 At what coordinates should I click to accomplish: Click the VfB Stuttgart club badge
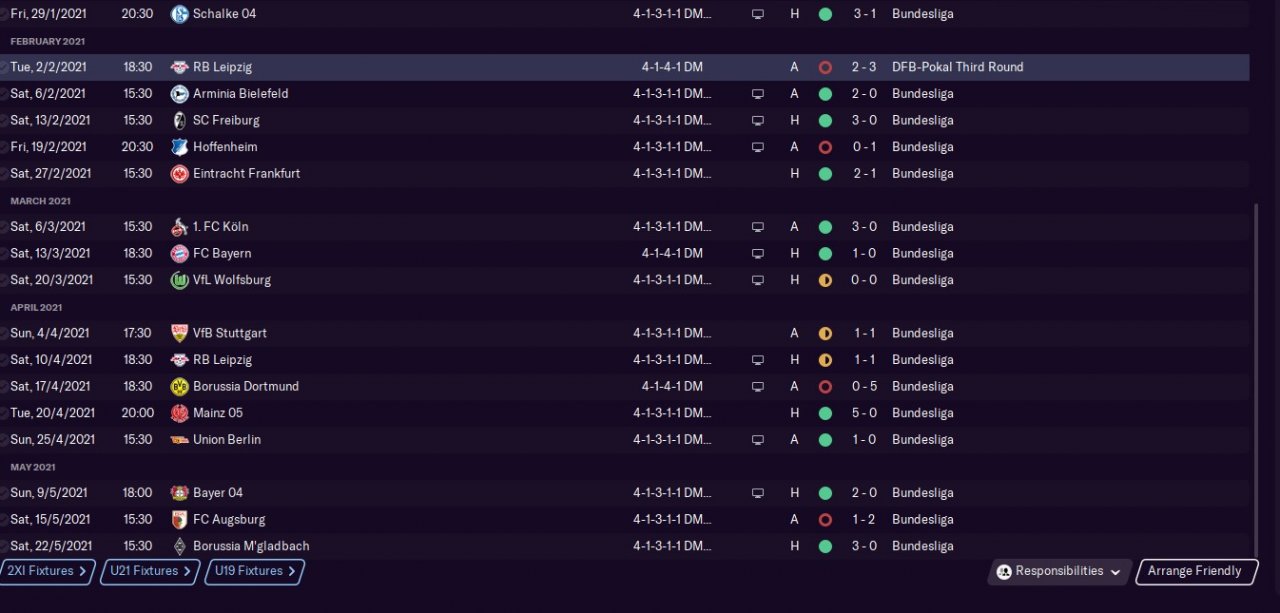[x=180, y=333]
